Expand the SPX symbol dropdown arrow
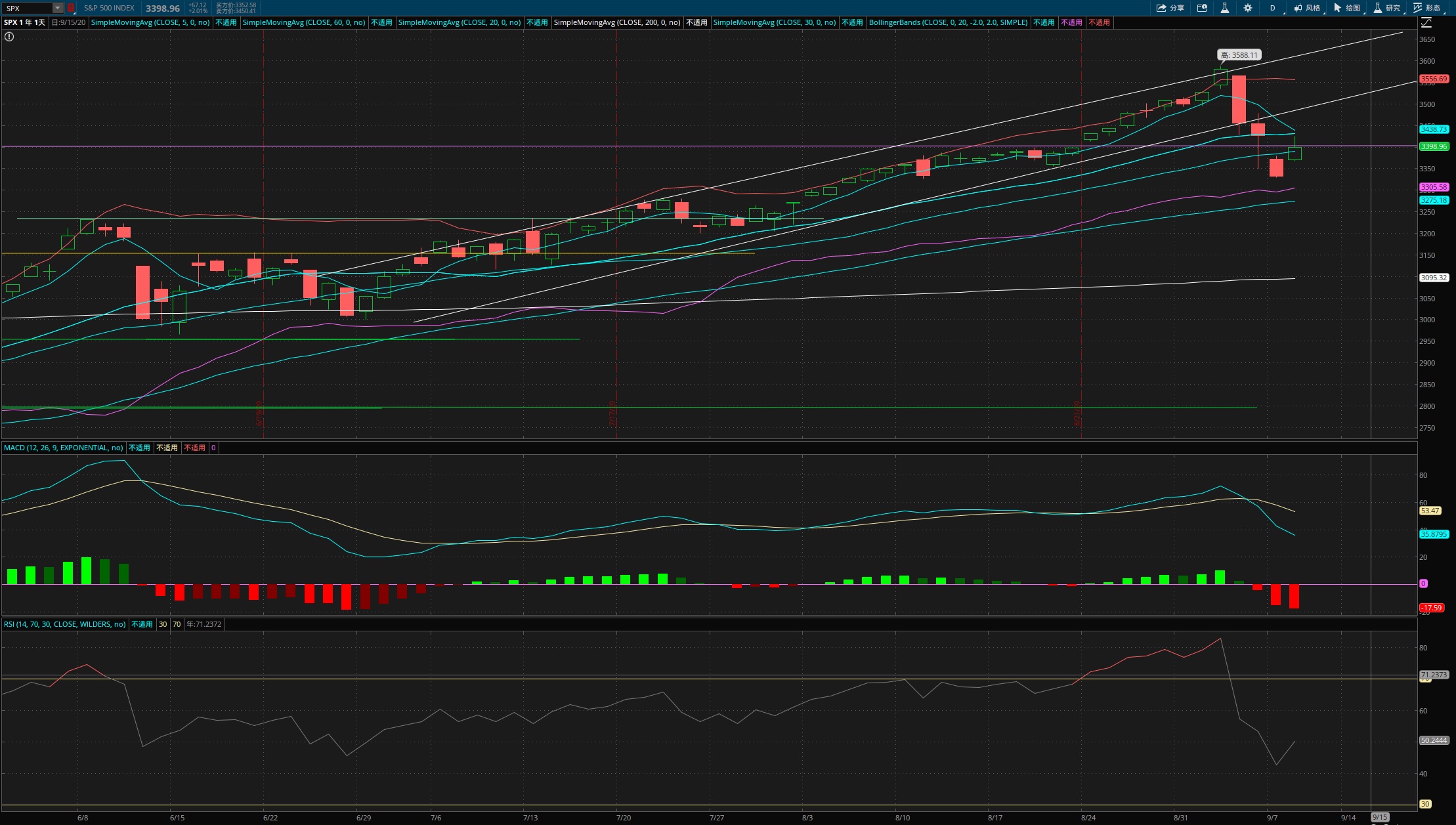Screen dimensions: 1456x825 pyautogui.click(x=58, y=8)
